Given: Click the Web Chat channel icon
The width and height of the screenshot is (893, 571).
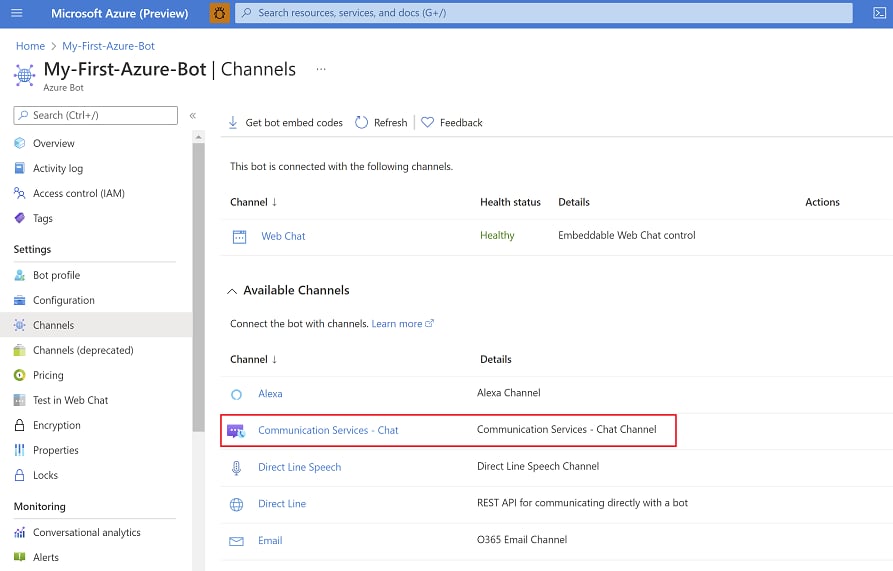Looking at the screenshot, I should 239,236.
